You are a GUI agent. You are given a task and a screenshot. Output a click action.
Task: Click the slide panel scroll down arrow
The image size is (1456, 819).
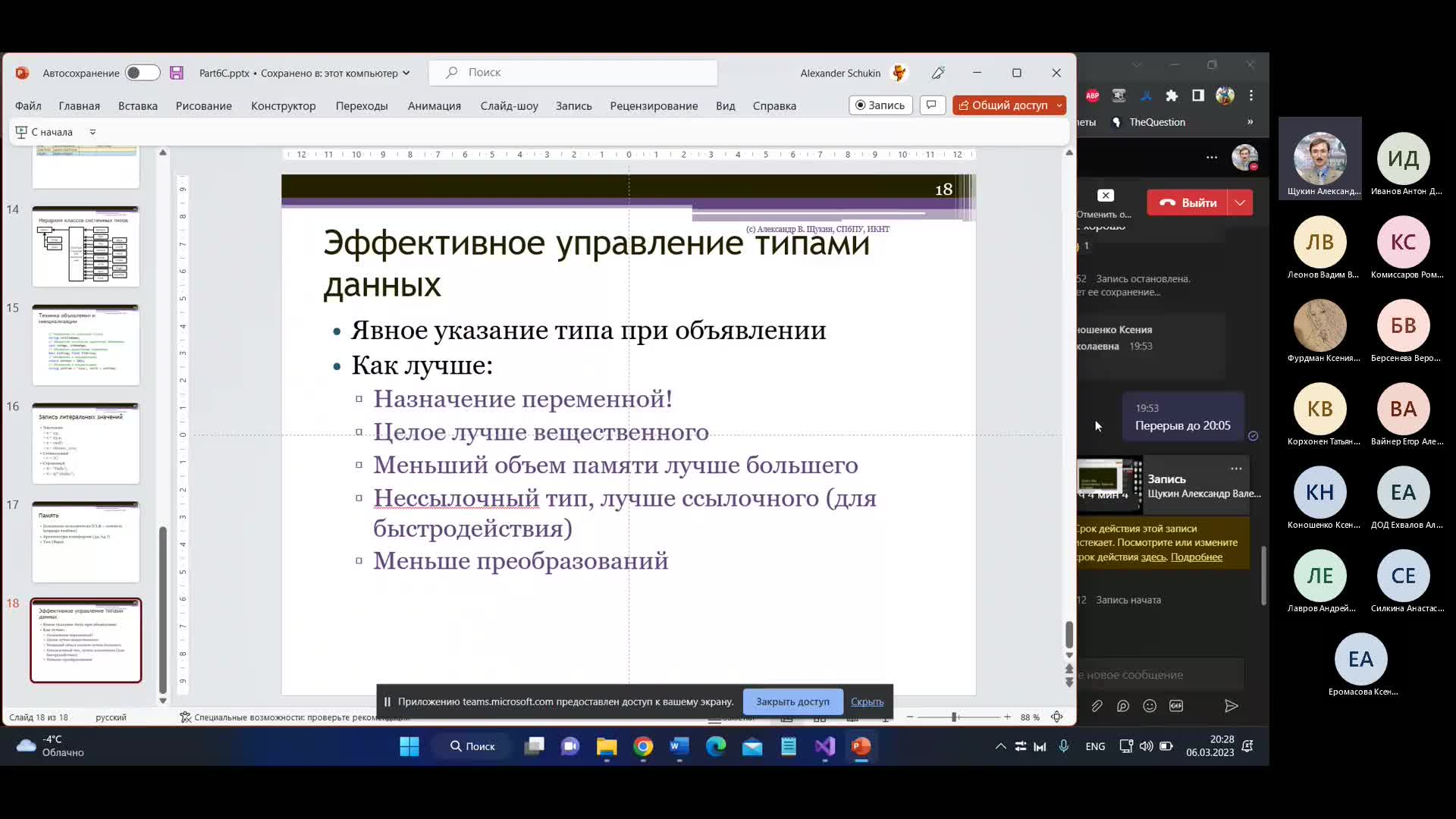(162, 701)
